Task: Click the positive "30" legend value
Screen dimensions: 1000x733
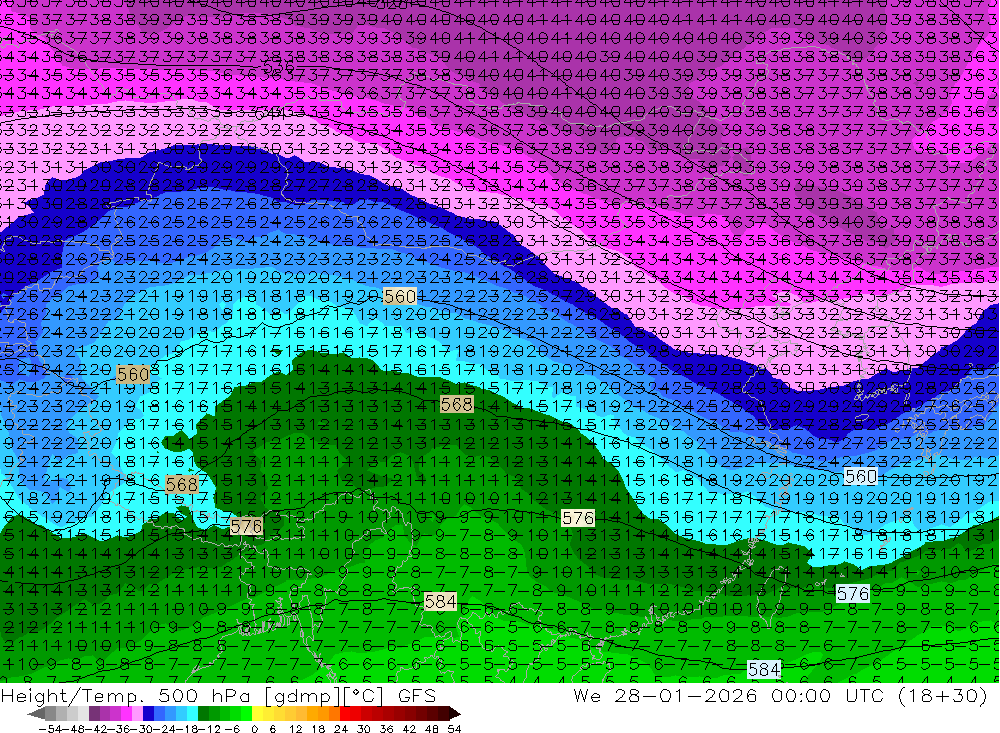Action: (x=364, y=729)
